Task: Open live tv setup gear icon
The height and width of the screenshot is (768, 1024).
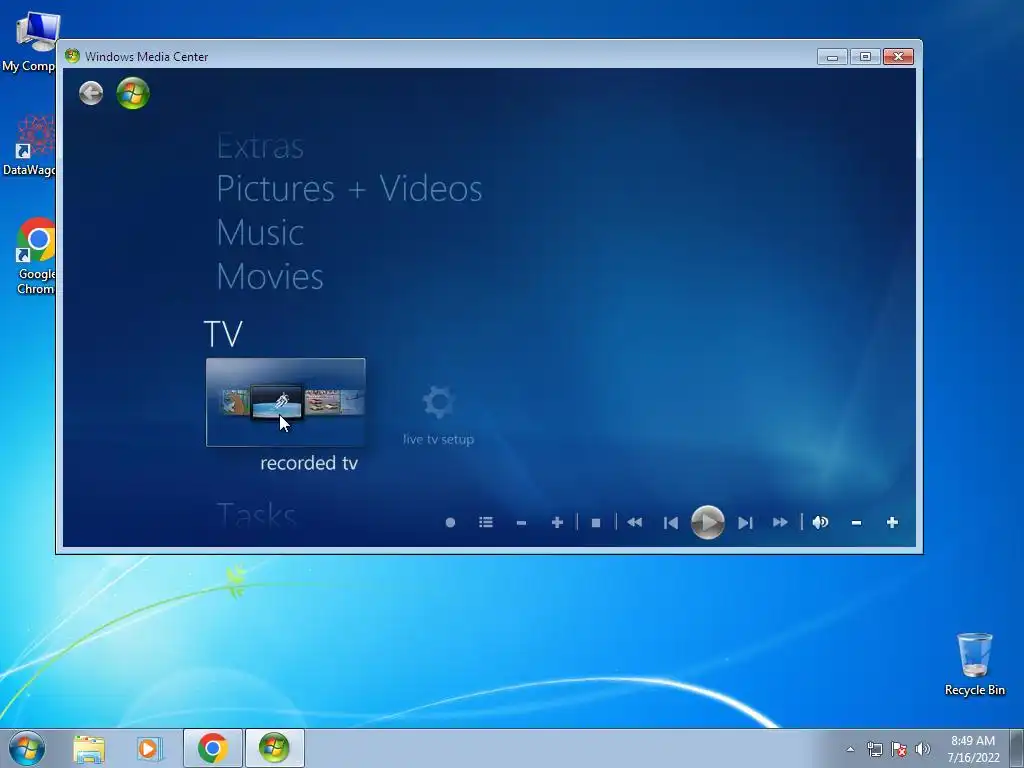Action: (438, 402)
